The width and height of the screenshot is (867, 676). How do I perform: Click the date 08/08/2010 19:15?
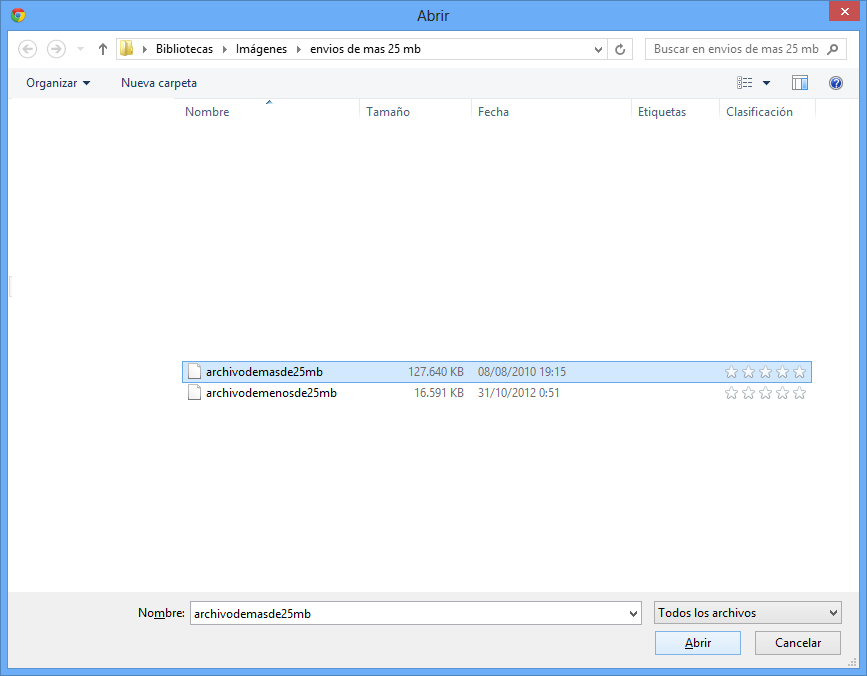point(521,372)
